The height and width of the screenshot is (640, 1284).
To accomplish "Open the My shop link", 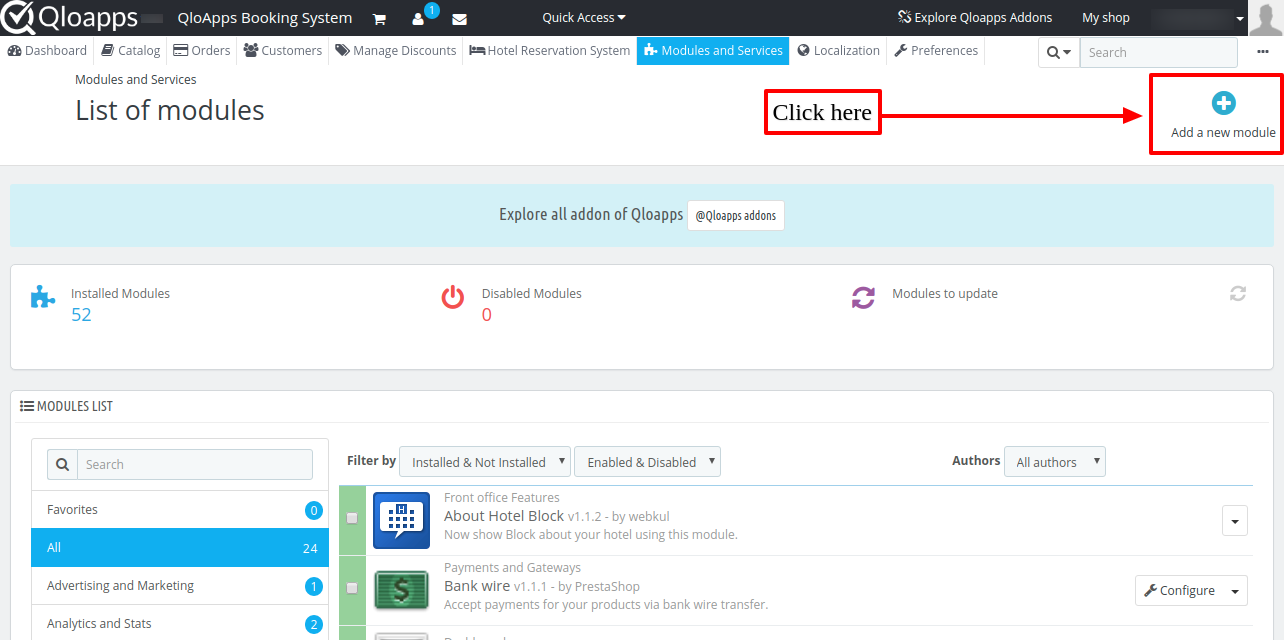I will click(x=1106, y=17).
